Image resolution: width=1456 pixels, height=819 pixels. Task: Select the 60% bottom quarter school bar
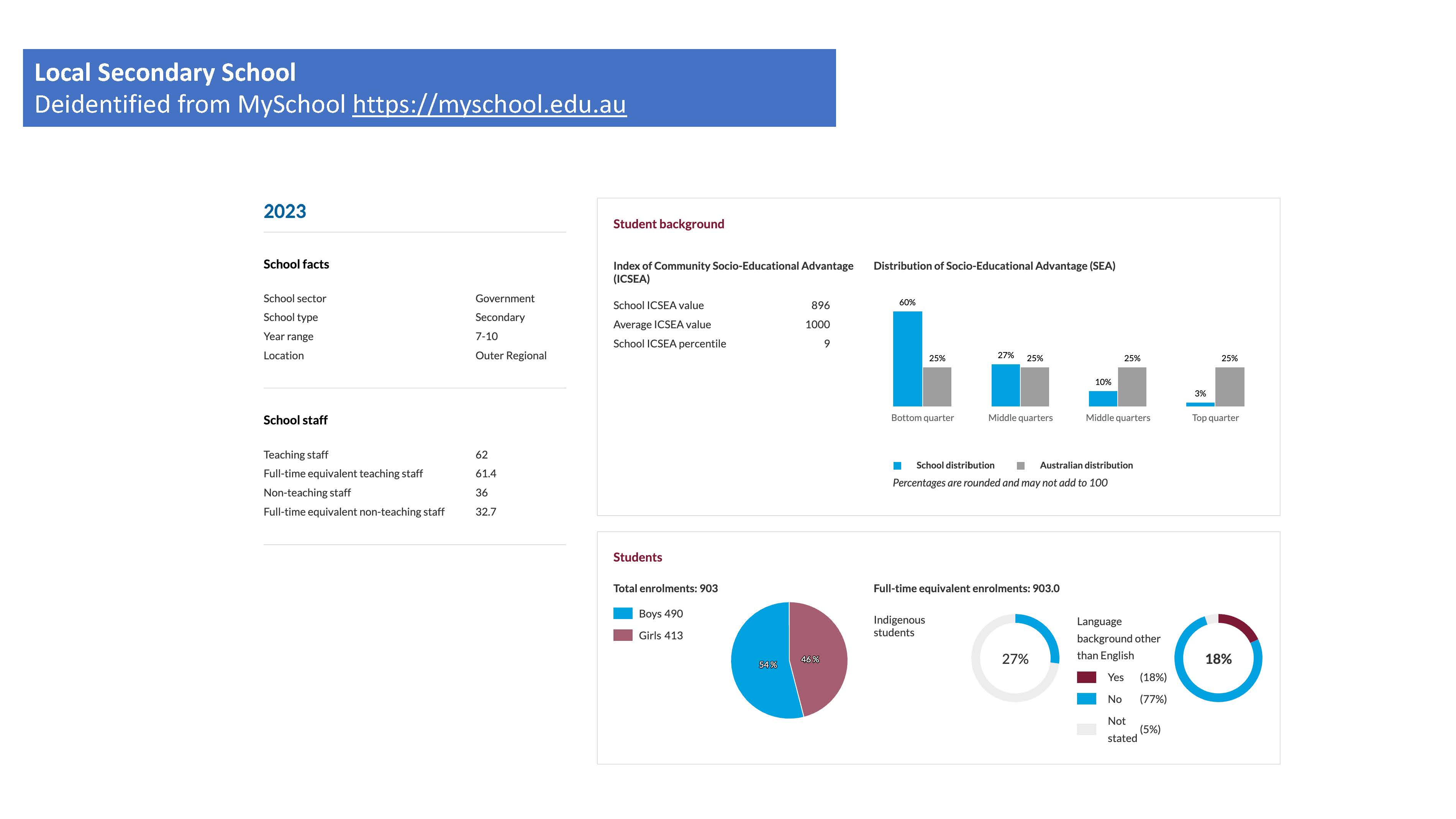[907, 359]
